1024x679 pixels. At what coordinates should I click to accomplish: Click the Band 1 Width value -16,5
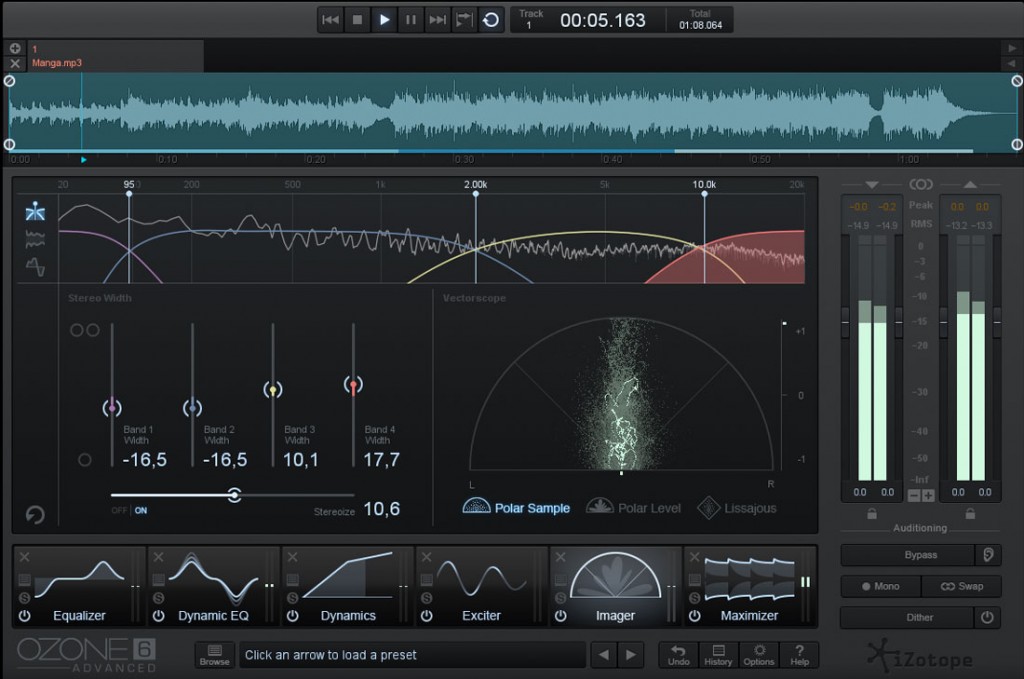click(144, 460)
